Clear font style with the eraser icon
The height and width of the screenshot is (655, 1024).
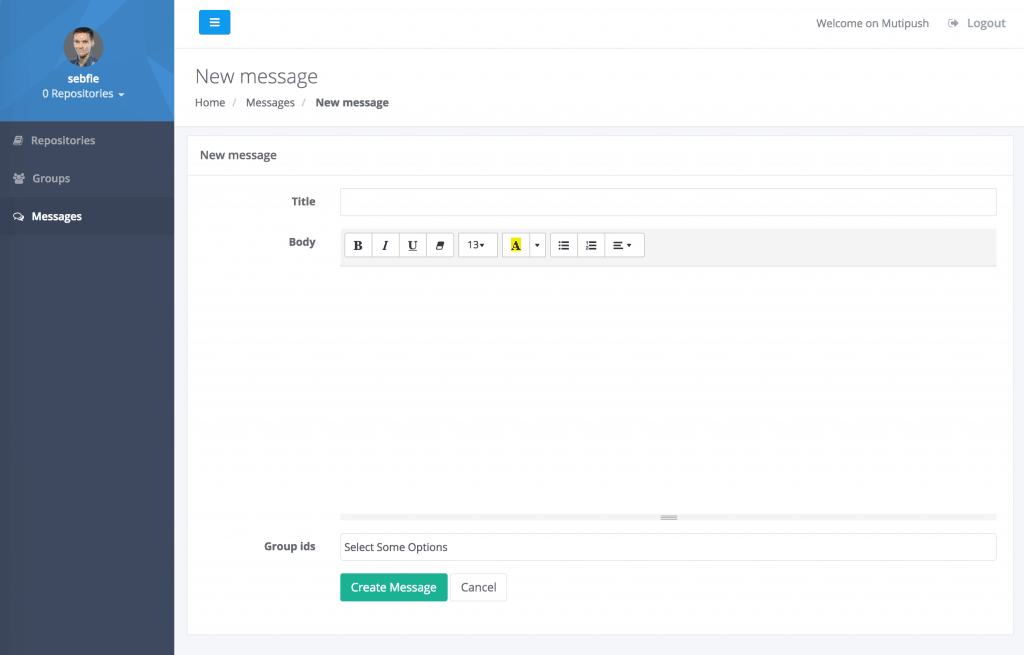click(440, 246)
